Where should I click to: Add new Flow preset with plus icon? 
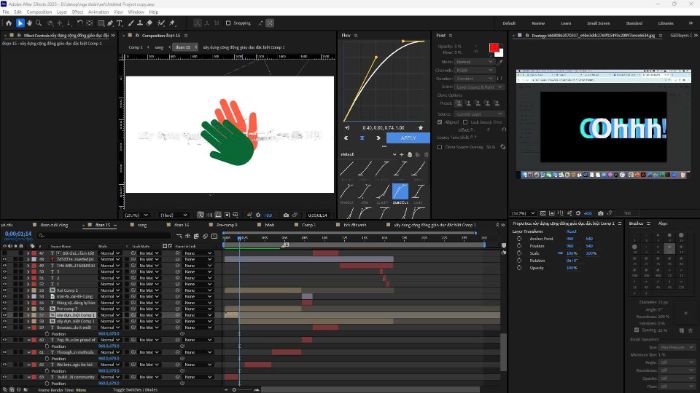click(401, 155)
